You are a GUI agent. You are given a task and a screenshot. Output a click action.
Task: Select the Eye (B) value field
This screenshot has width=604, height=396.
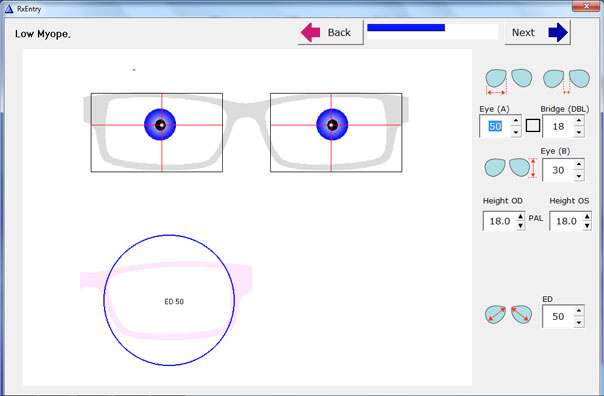(x=558, y=170)
